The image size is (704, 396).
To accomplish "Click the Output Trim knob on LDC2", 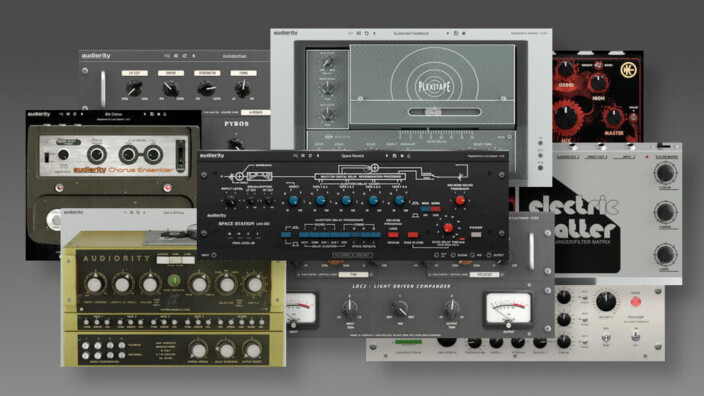I will point(451,308).
